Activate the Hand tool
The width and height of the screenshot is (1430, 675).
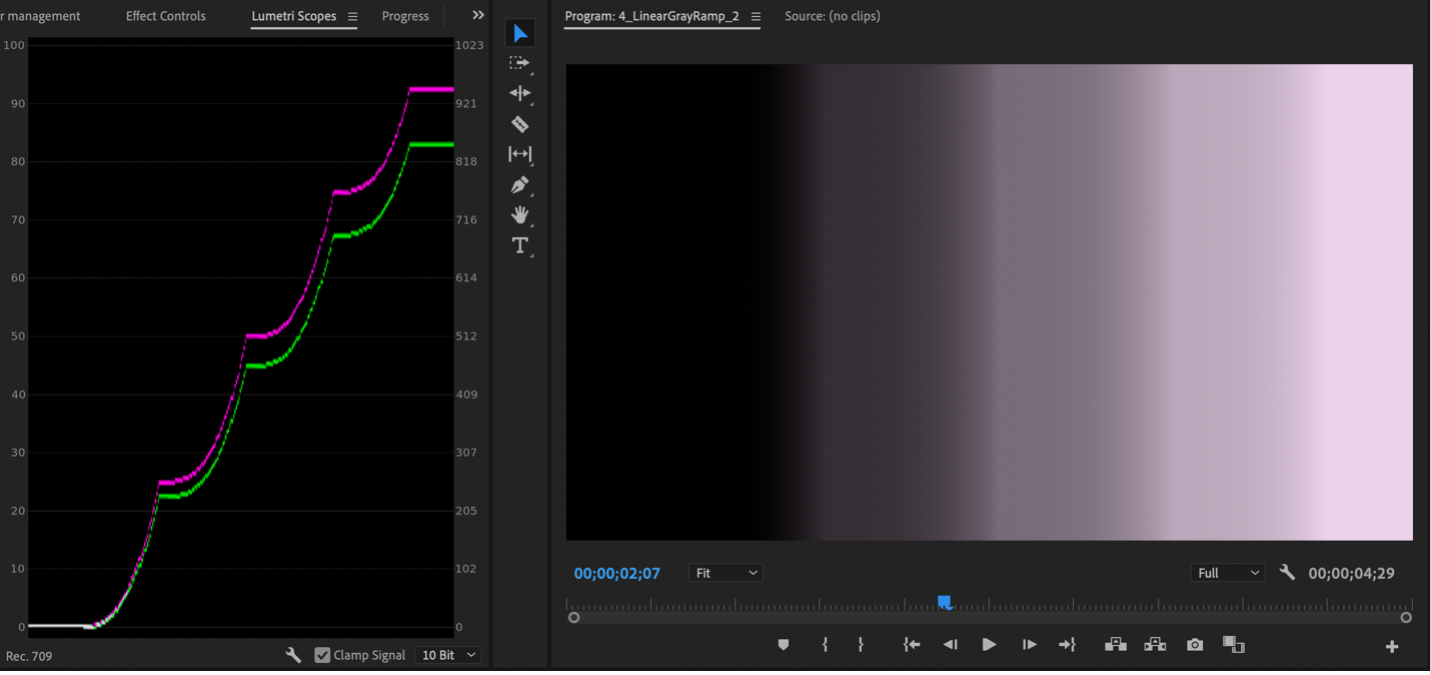[x=520, y=215]
